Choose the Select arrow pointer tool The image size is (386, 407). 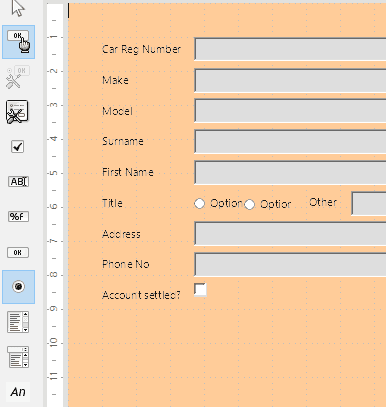[18, 8]
